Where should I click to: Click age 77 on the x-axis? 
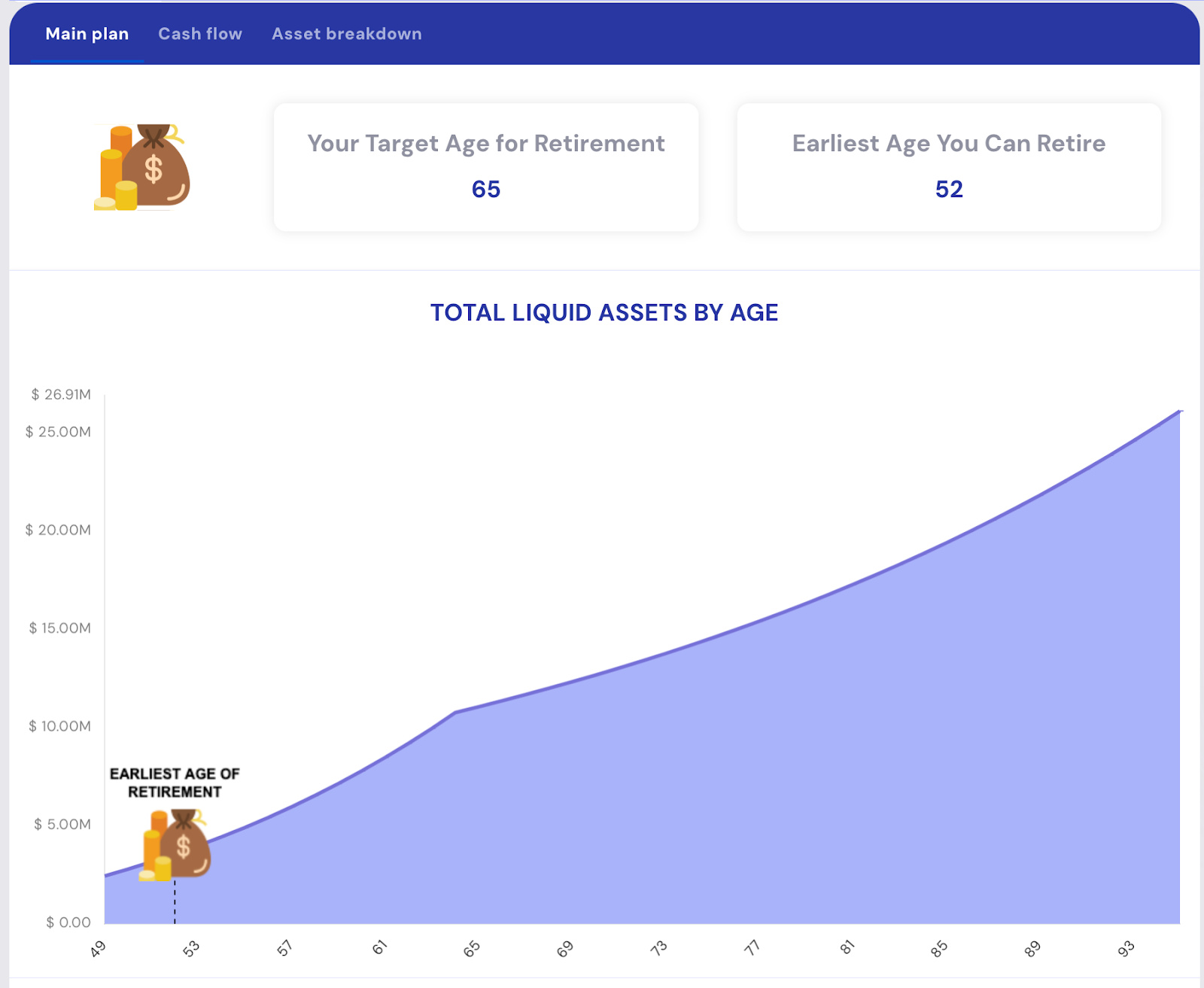click(x=752, y=948)
